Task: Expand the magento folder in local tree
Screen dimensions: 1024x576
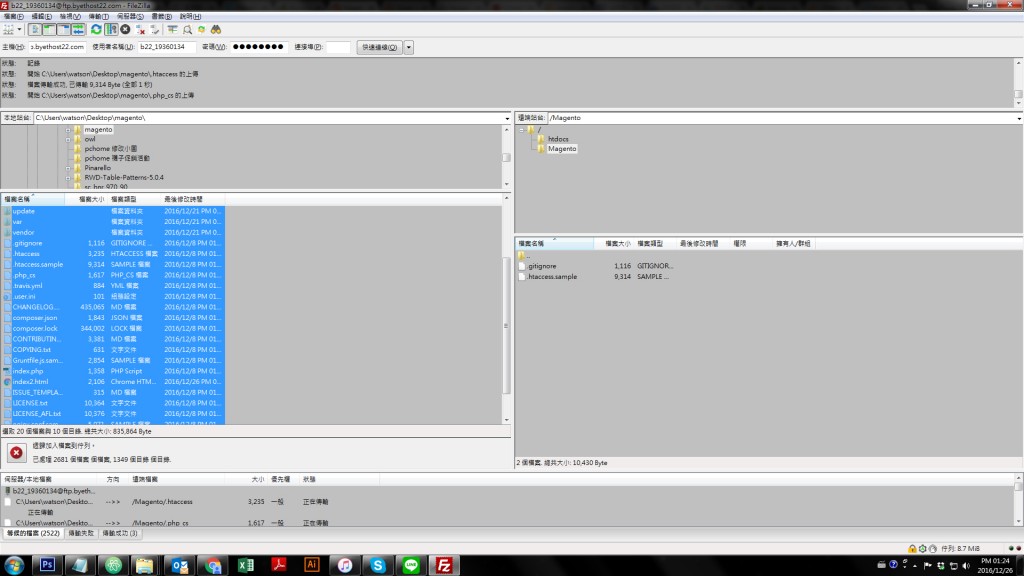Action: 68,130
